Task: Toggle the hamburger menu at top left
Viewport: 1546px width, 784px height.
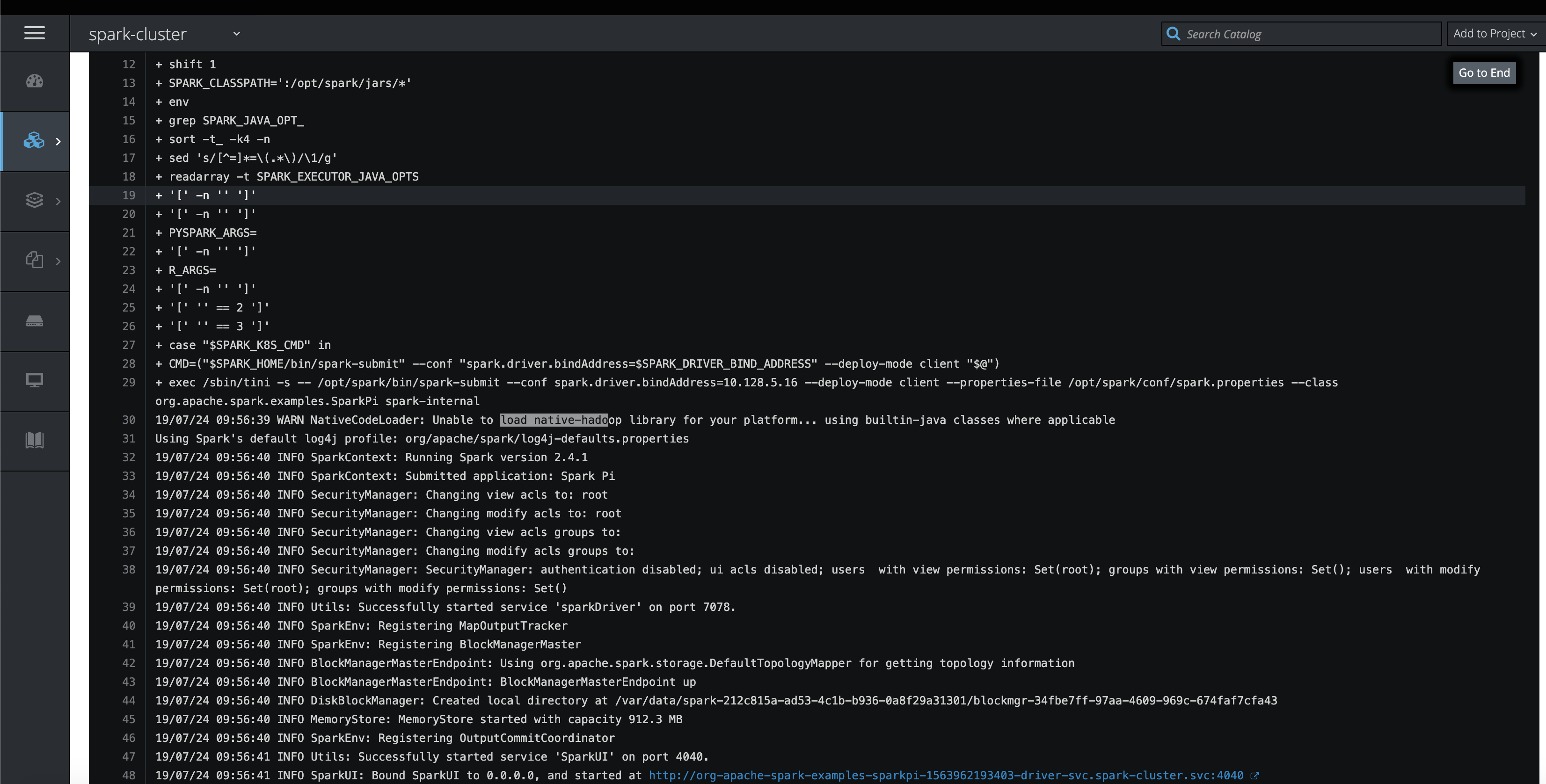Action: tap(34, 33)
